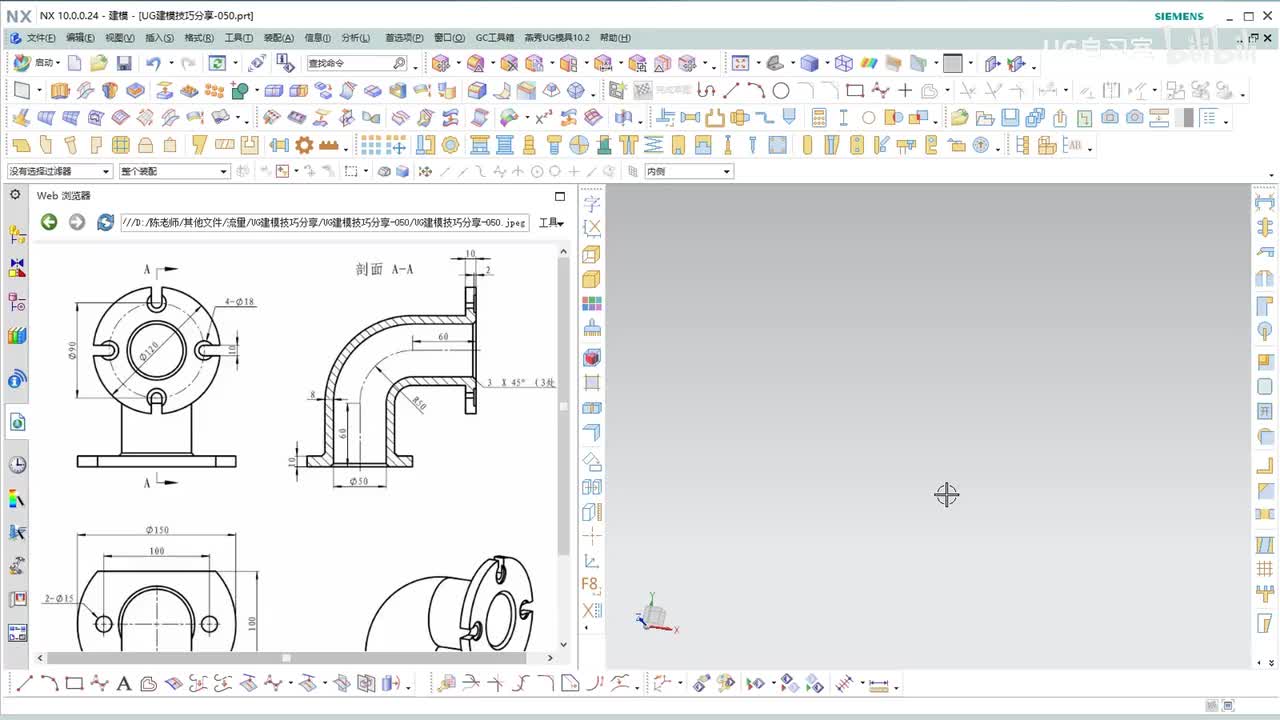Click the 工具 button in browser panel
The image size is (1280, 720).
[551, 223]
